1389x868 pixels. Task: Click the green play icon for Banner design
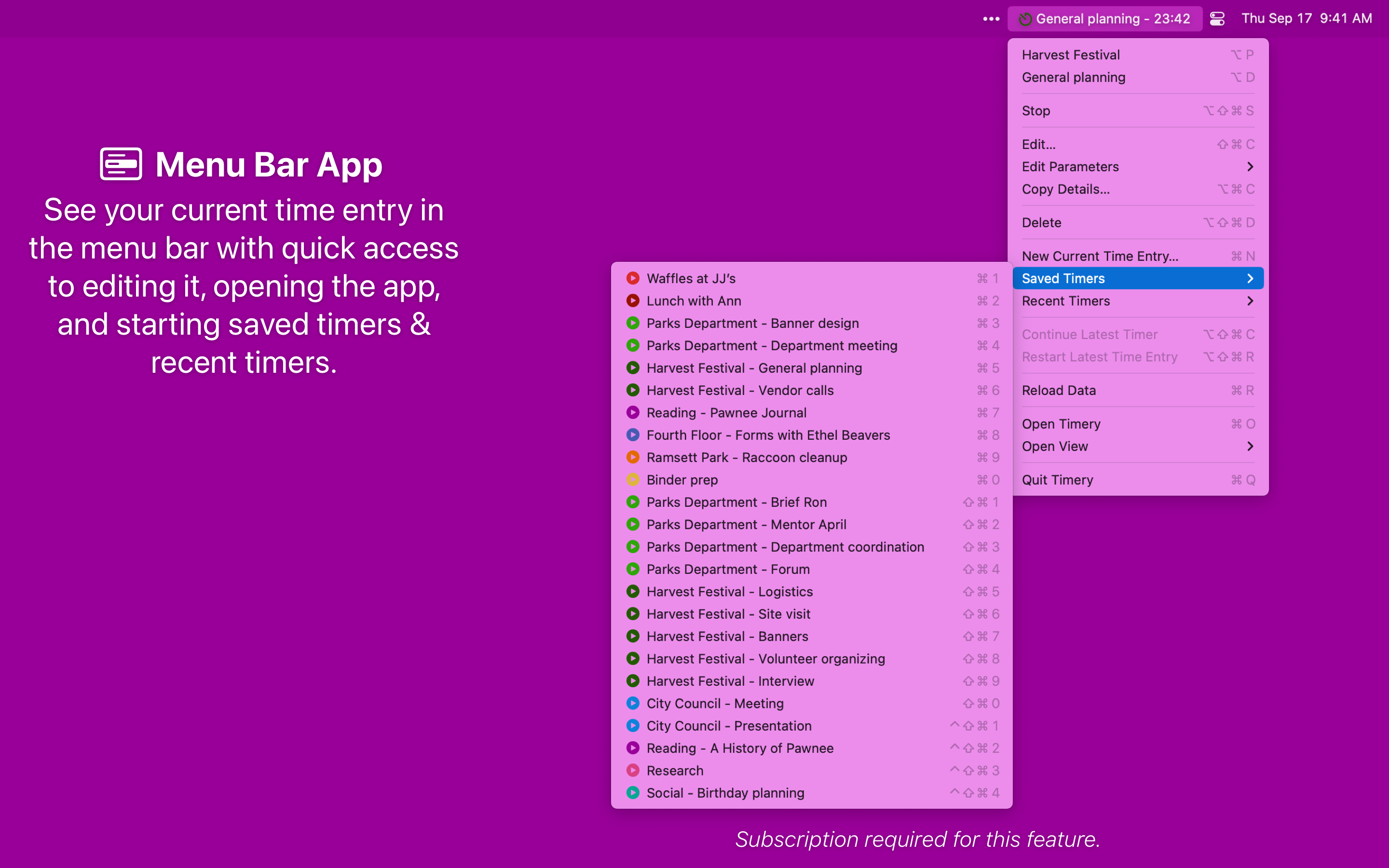(632, 323)
